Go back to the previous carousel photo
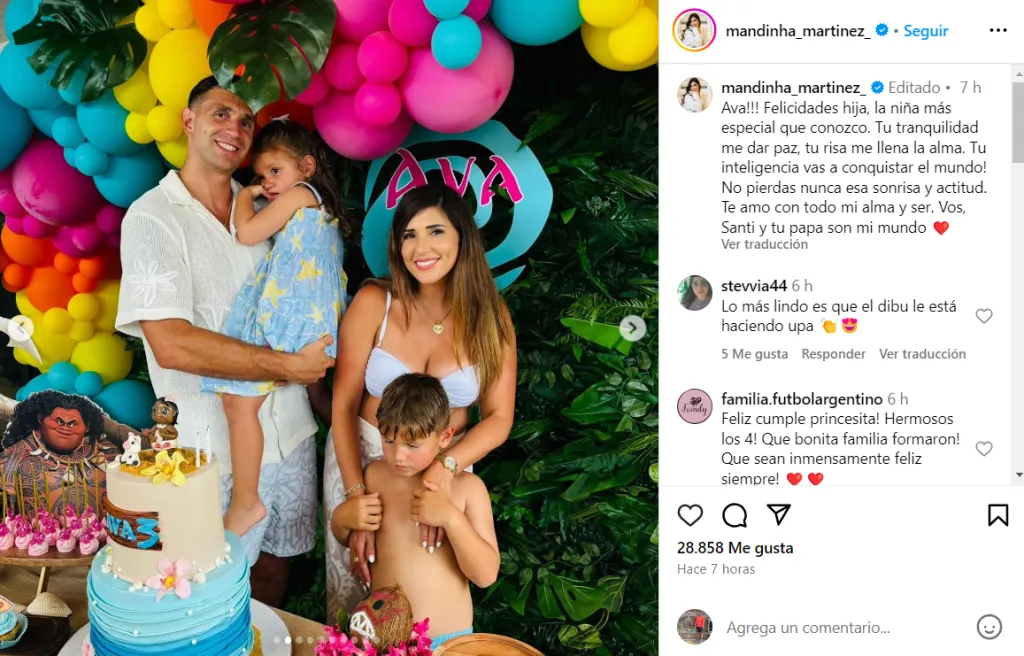 click(x=20, y=328)
